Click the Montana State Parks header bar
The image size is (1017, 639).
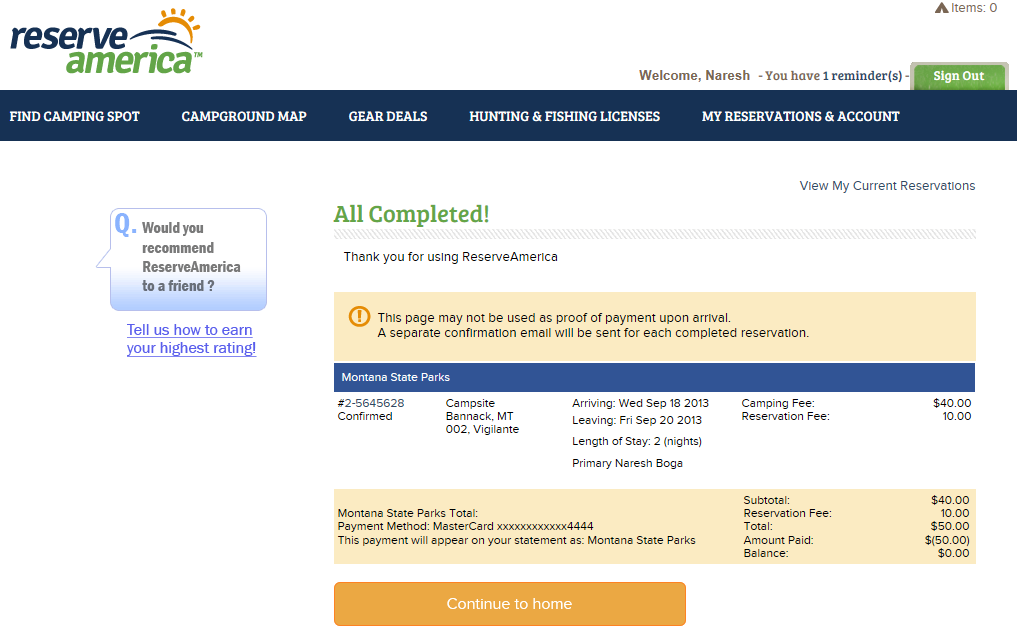point(654,377)
